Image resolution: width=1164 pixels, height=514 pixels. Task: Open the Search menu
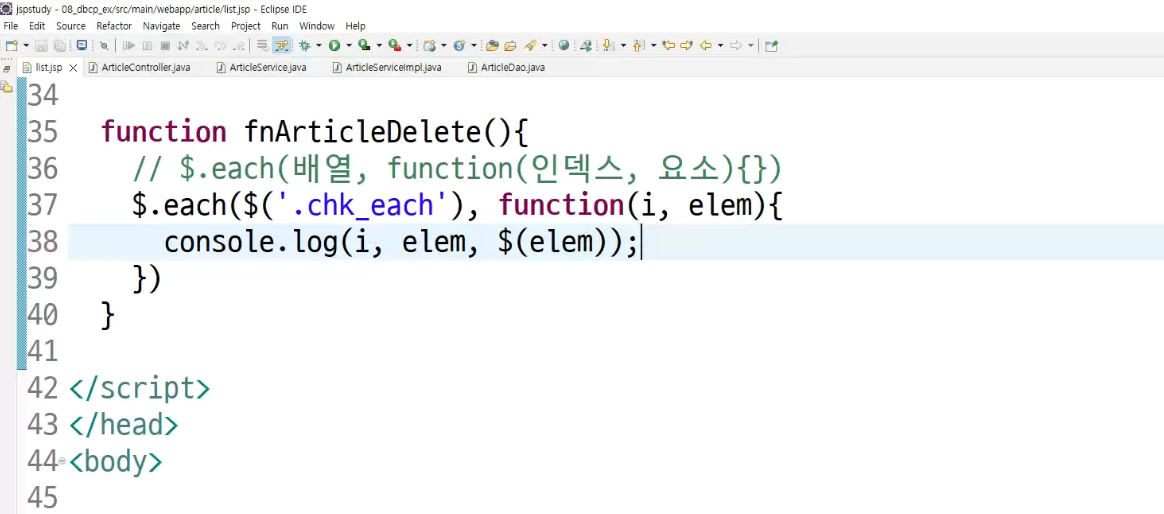tap(206, 26)
